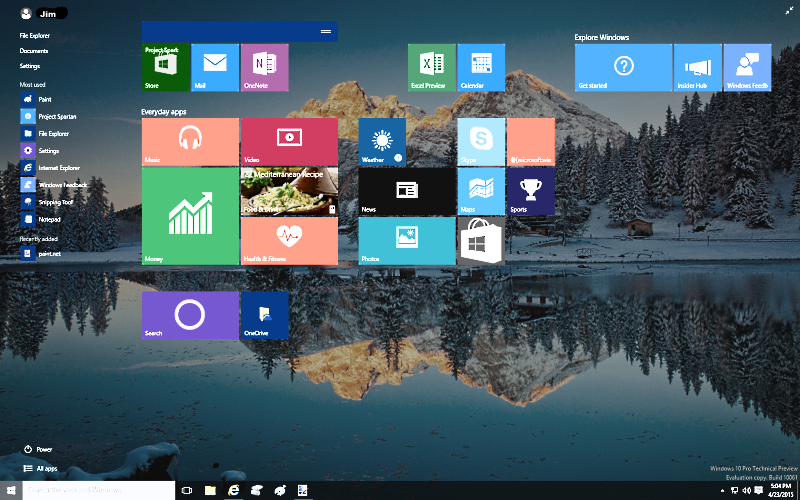The width and height of the screenshot is (800, 500).
Task: Open the Music tile
Action: (190, 142)
